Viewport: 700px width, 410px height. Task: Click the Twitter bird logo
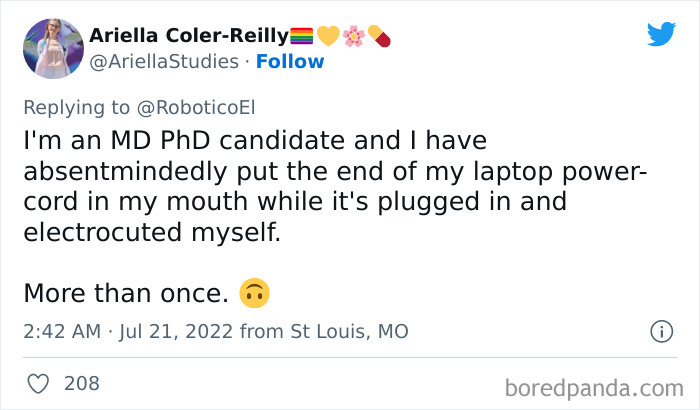coord(660,34)
